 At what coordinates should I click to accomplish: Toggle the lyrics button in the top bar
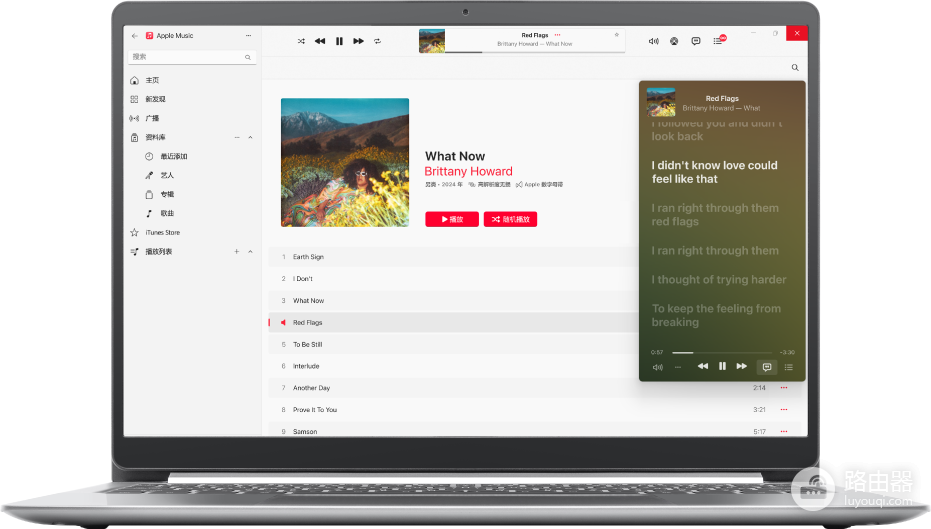(695, 41)
